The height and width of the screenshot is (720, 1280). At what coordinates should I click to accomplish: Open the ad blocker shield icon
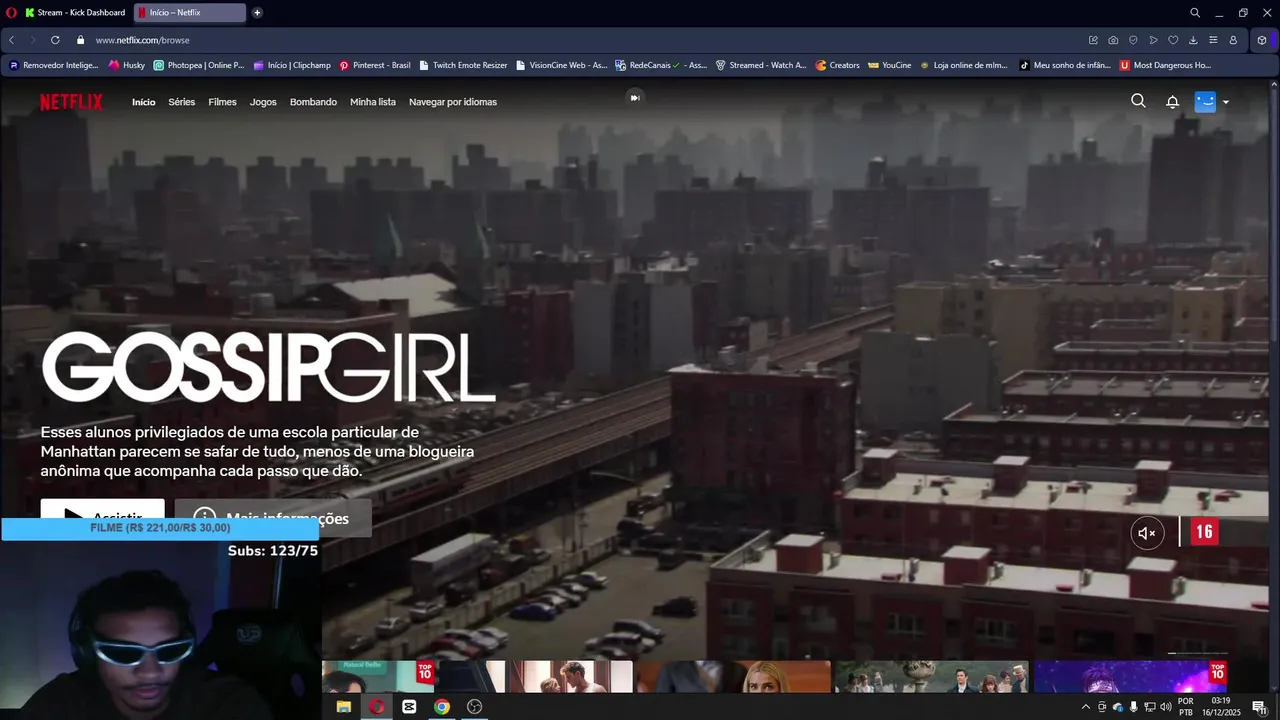point(1133,40)
